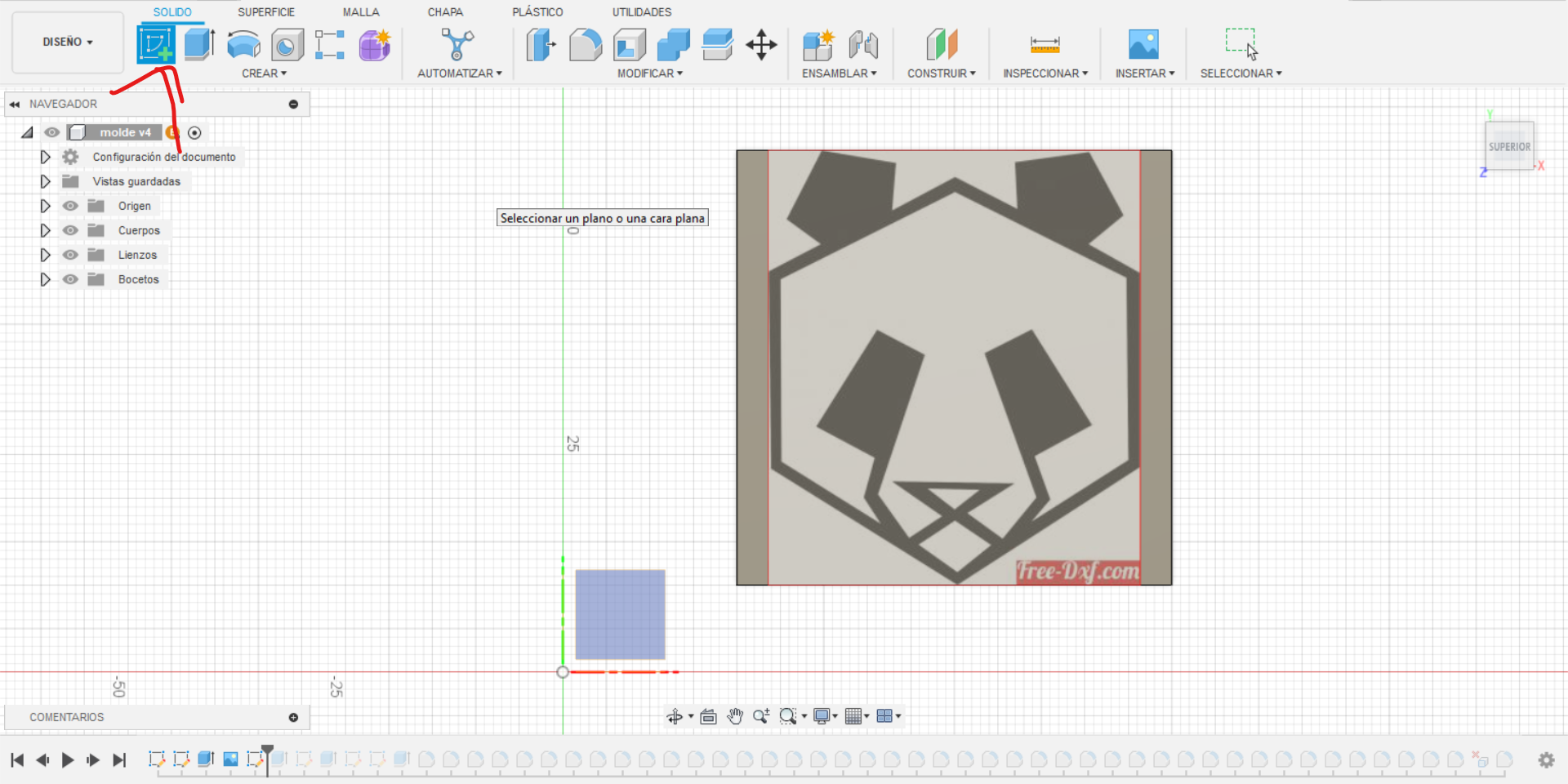The height and width of the screenshot is (784, 1568).
Task: Expand the Origen folder
Action: point(45,206)
